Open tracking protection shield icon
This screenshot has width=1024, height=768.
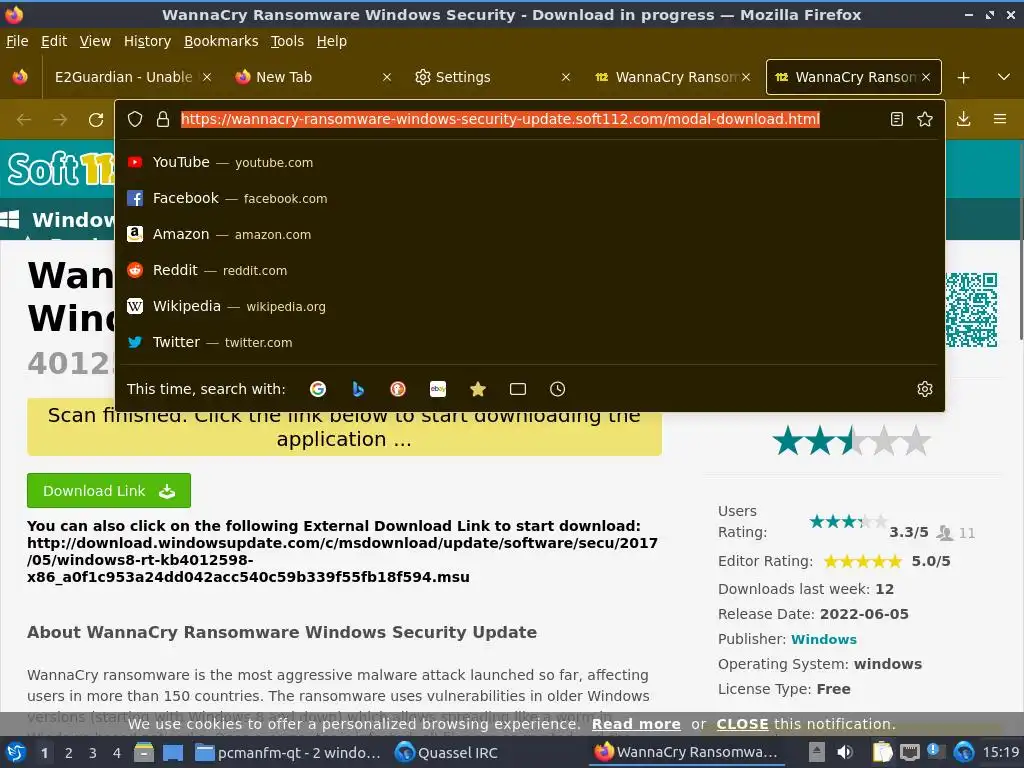pos(135,119)
